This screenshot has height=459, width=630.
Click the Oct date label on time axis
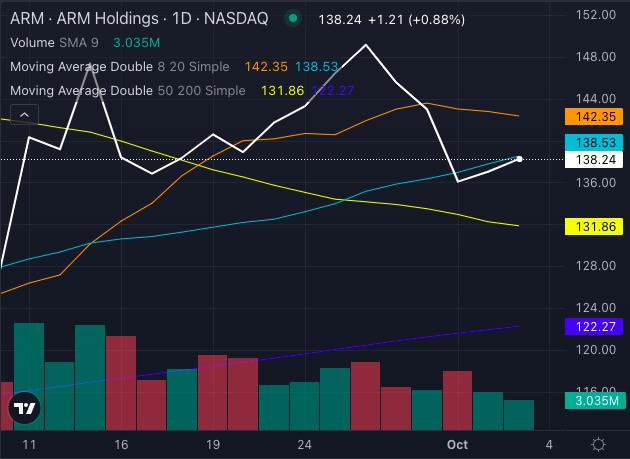458,445
